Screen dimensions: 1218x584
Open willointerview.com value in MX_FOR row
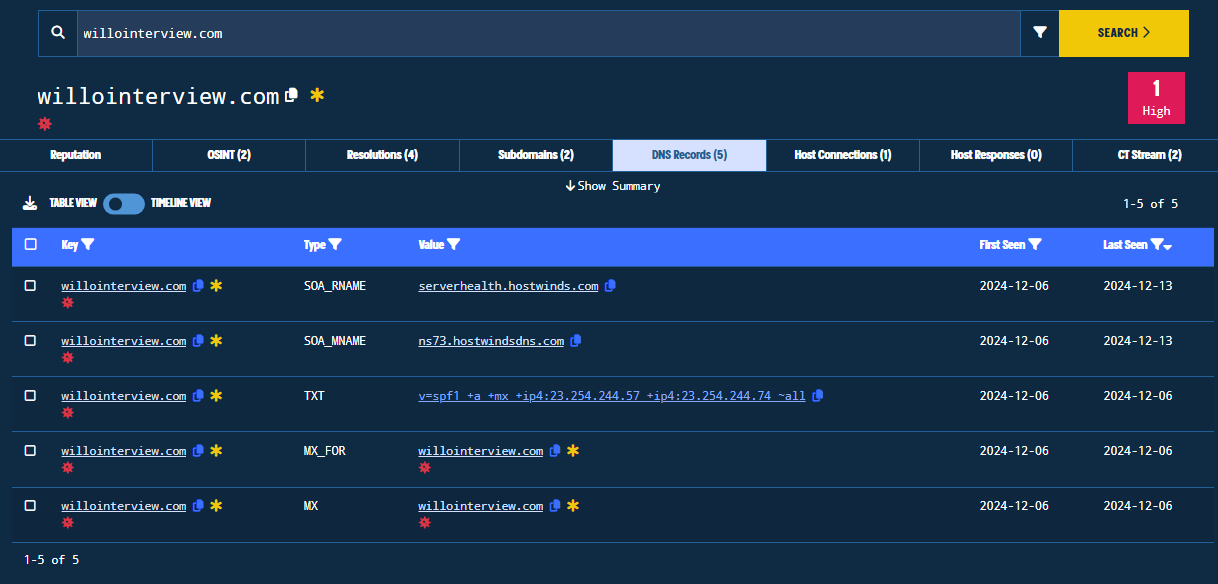[481, 451]
